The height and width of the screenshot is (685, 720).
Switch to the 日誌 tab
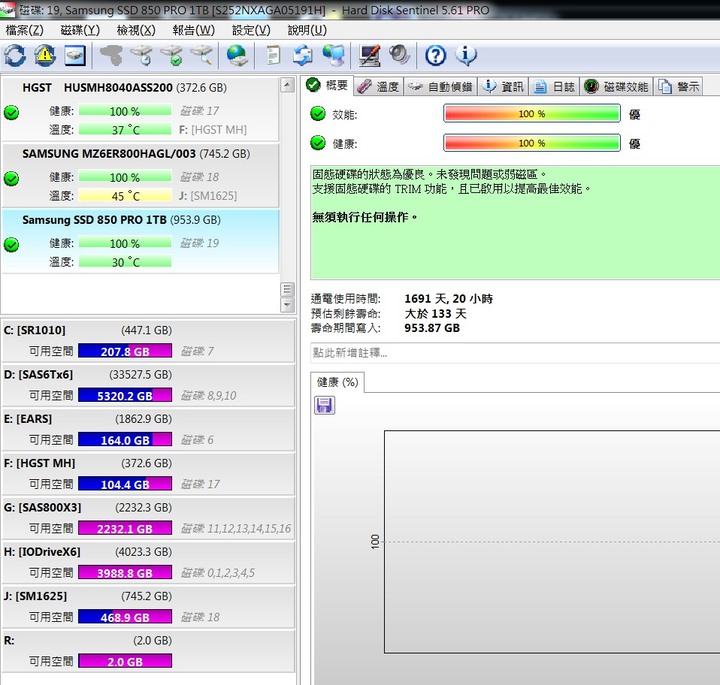click(554, 86)
